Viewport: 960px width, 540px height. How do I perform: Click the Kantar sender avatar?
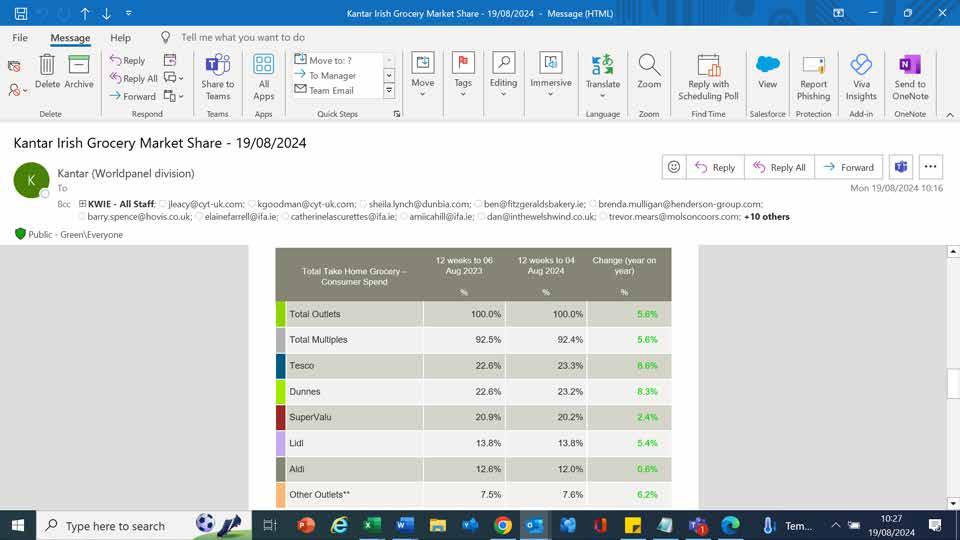[31, 180]
